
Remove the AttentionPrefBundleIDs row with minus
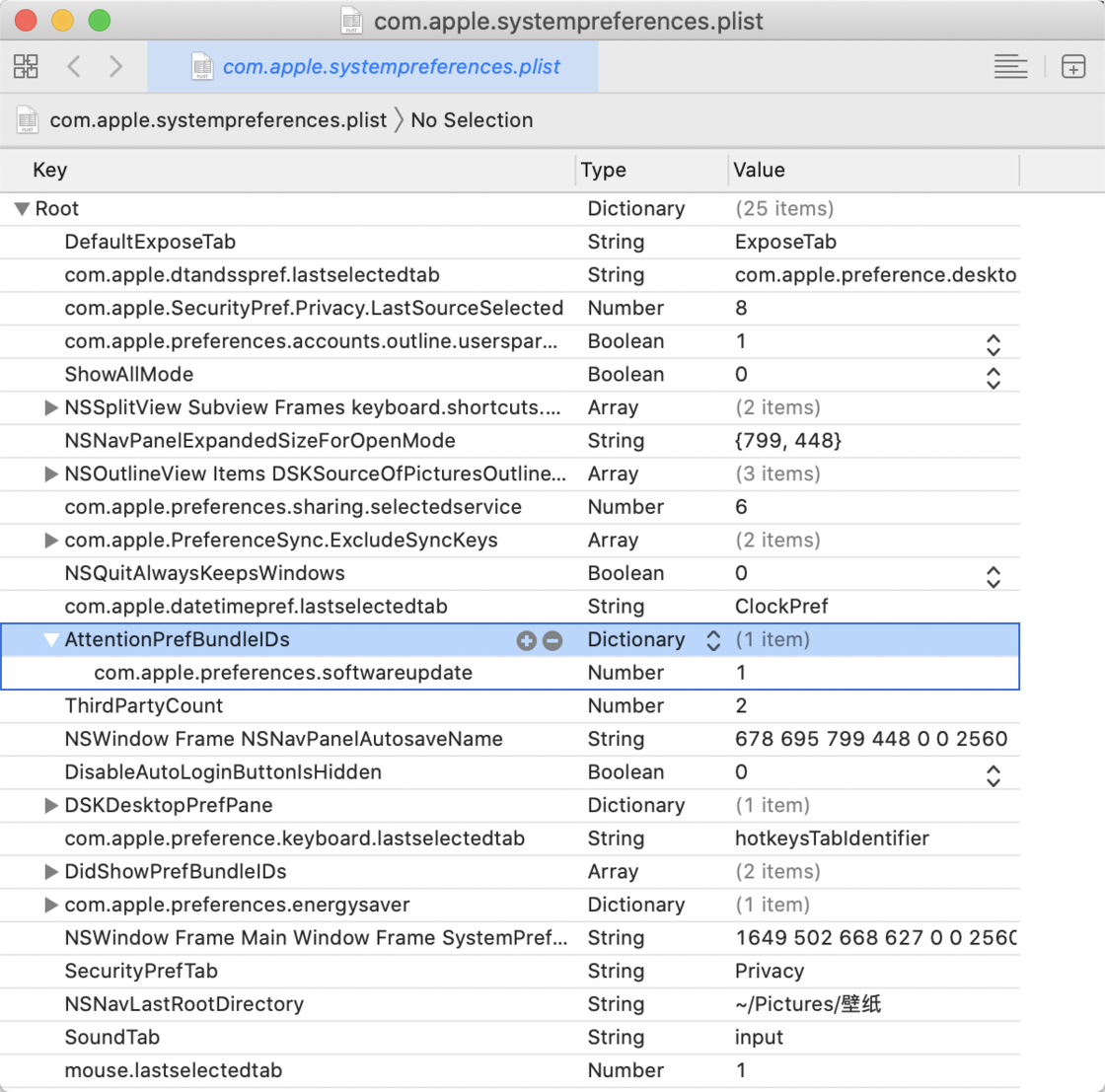click(x=552, y=640)
